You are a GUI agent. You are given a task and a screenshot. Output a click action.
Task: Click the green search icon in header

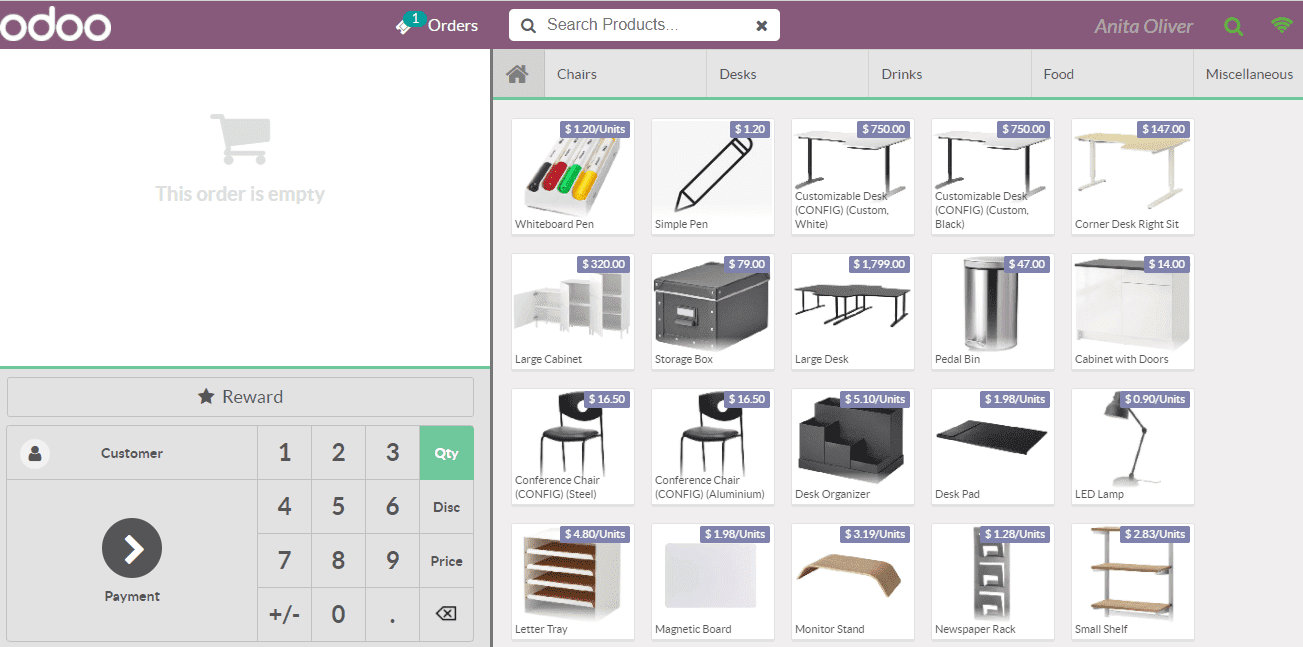(x=1234, y=26)
